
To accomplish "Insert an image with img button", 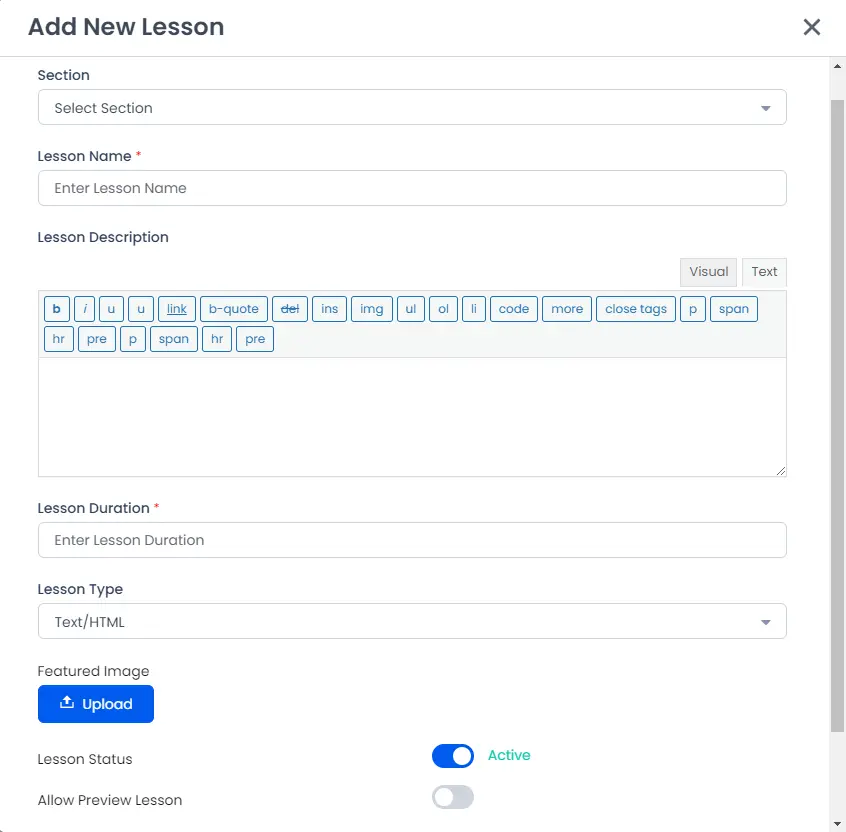I will click(x=371, y=309).
